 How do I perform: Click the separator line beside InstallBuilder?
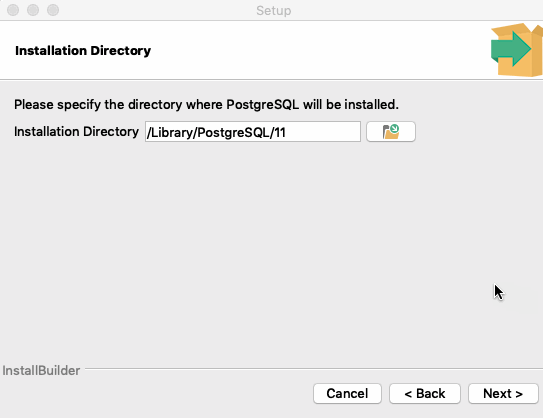click(x=314, y=369)
